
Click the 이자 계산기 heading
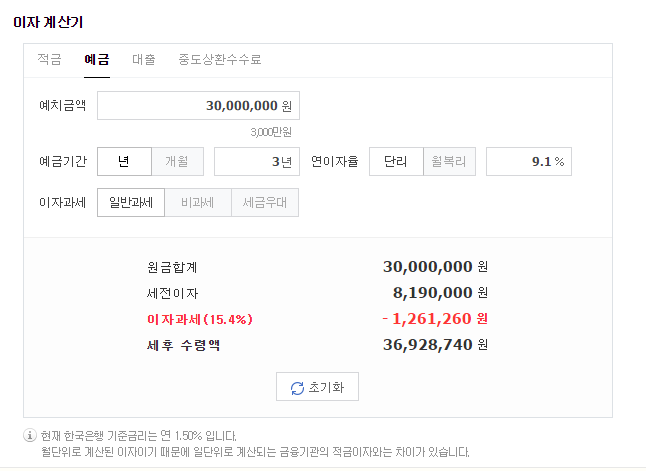tap(48, 22)
